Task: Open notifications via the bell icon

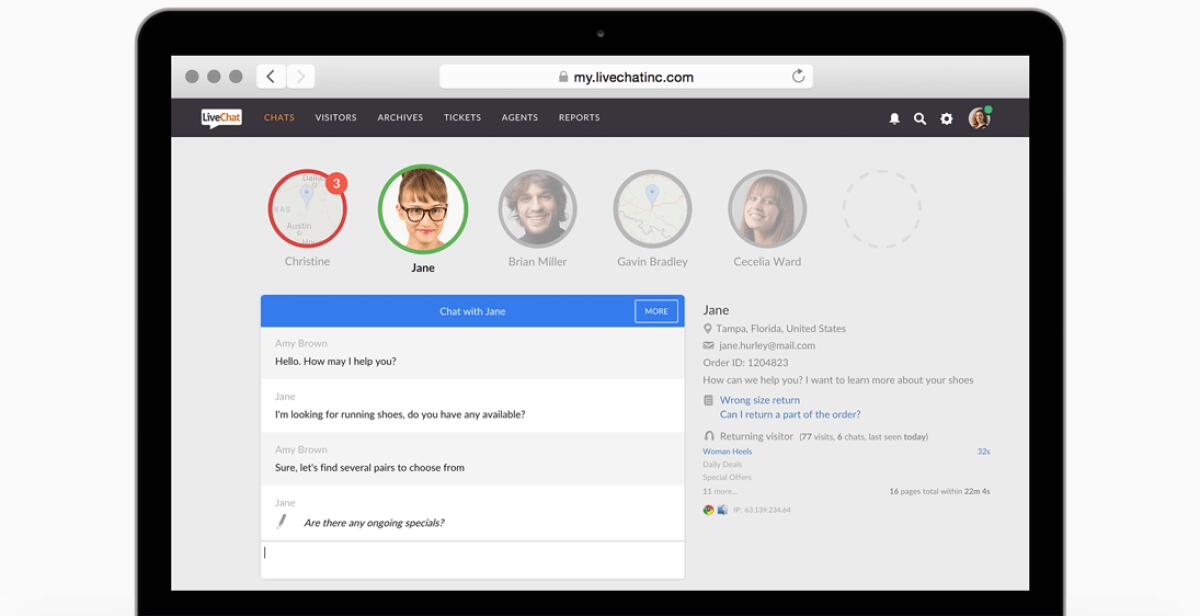Action: (x=895, y=117)
